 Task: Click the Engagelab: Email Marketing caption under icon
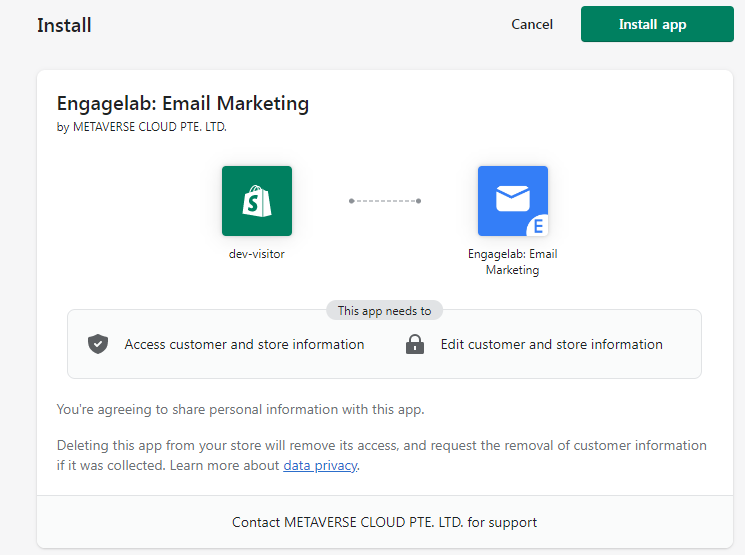click(513, 262)
